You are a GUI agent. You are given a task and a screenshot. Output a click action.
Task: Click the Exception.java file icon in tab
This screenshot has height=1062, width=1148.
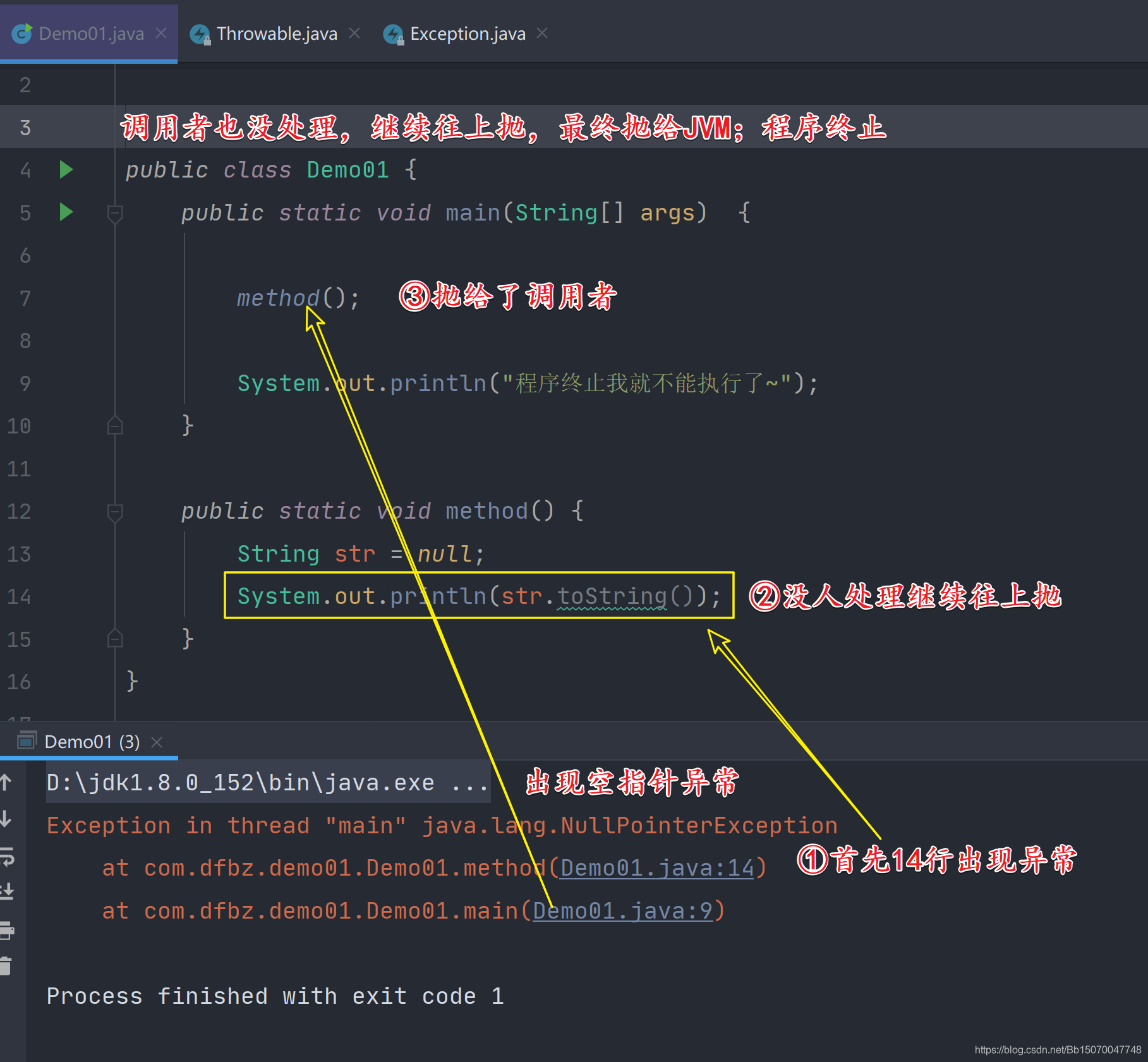(x=394, y=33)
